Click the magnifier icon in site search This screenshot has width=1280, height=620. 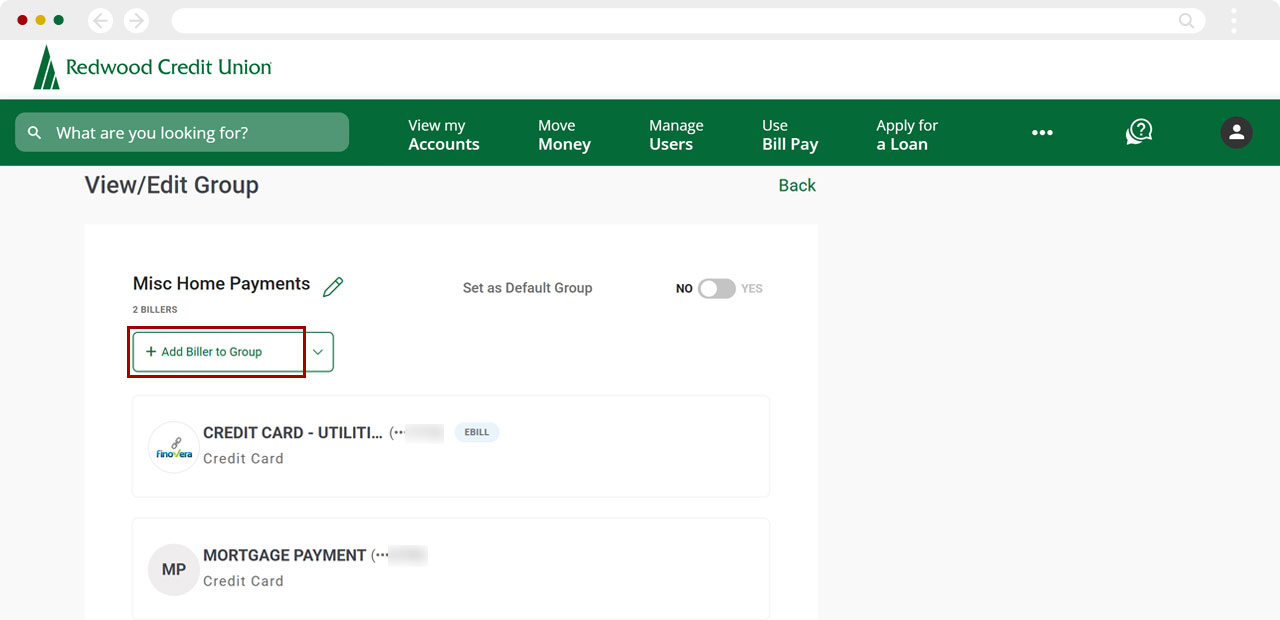coord(35,133)
